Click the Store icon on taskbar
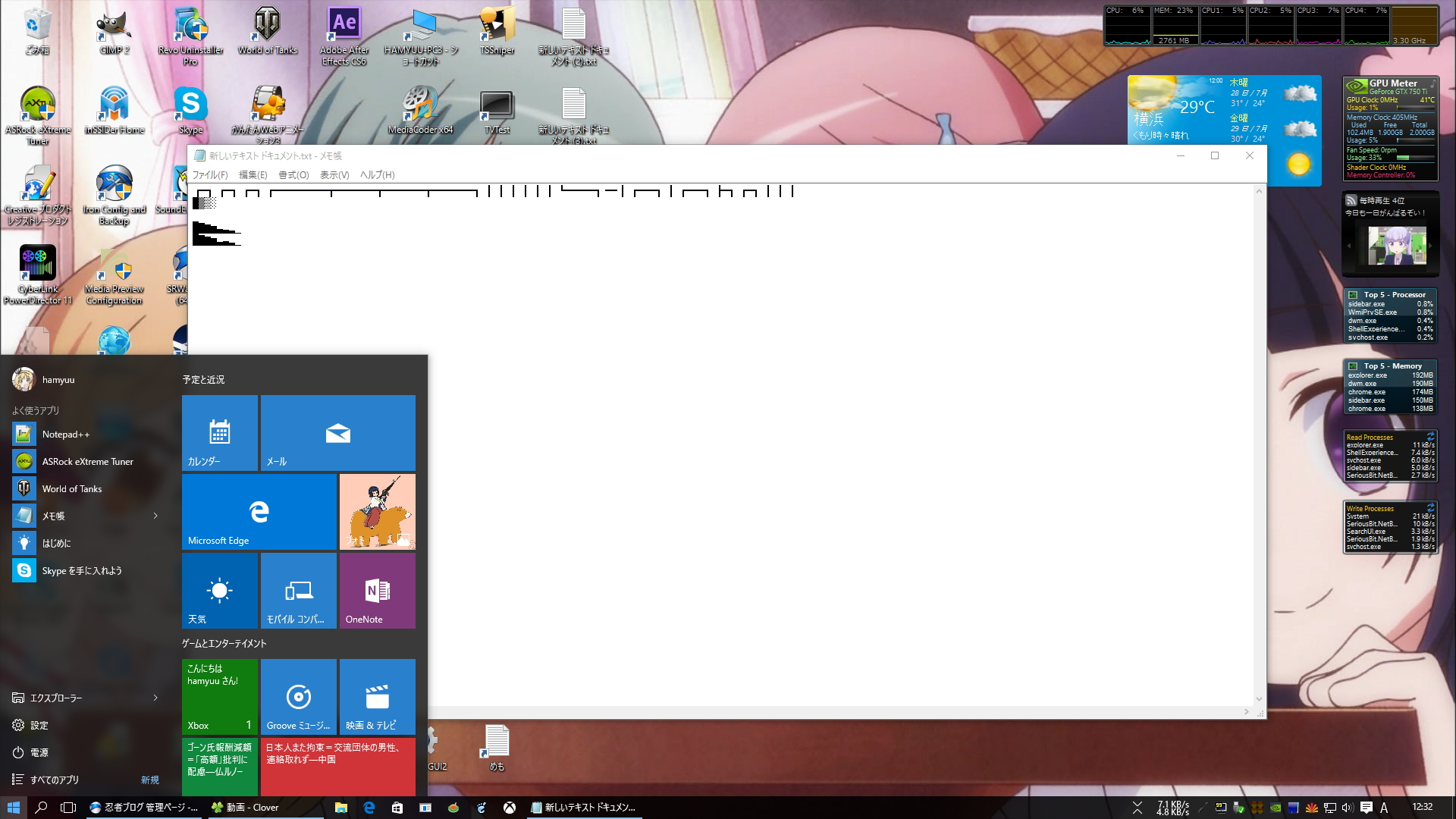Screen dimensions: 1456x819 click(397, 808)
